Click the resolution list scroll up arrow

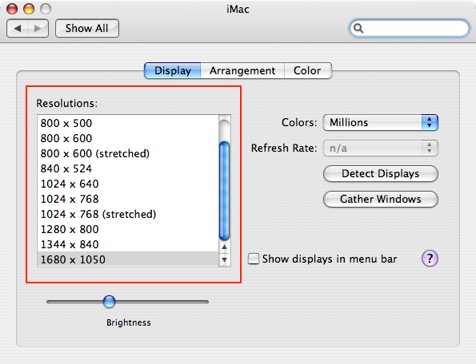(x=224, y=247)
